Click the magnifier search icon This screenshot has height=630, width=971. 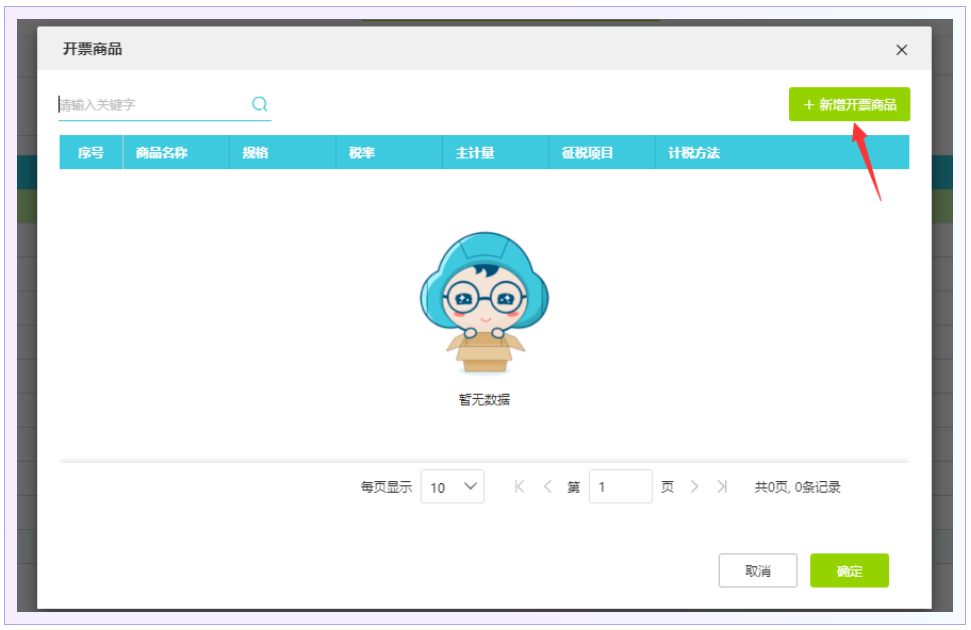pos(260,104)
